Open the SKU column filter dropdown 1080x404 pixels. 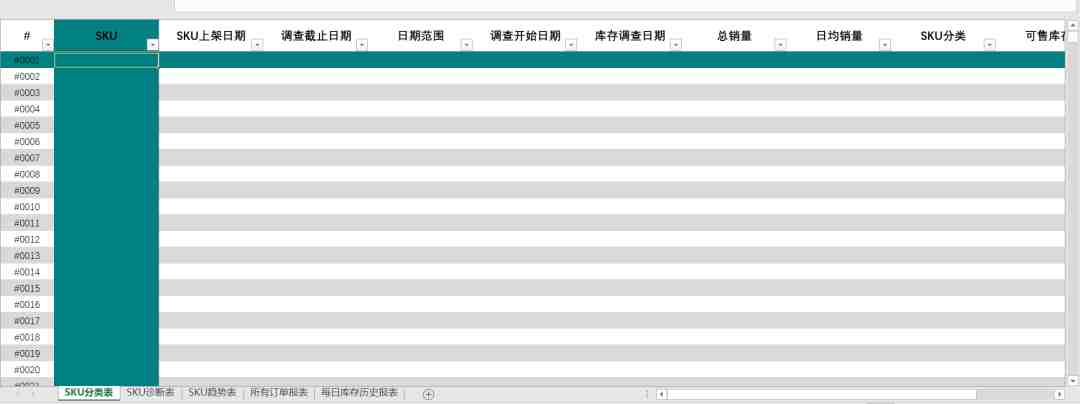pyautogui.click(x=153, y=45)
